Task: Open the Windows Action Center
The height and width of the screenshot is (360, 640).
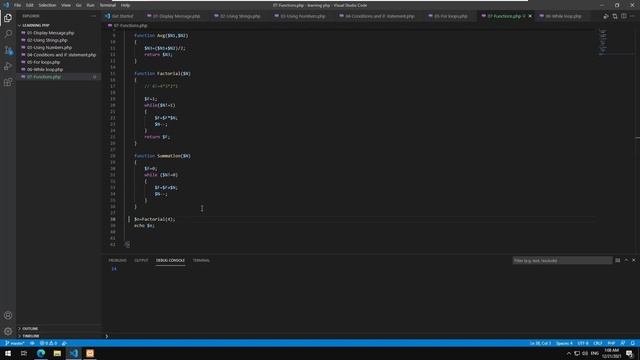Action: click(630, 353)
